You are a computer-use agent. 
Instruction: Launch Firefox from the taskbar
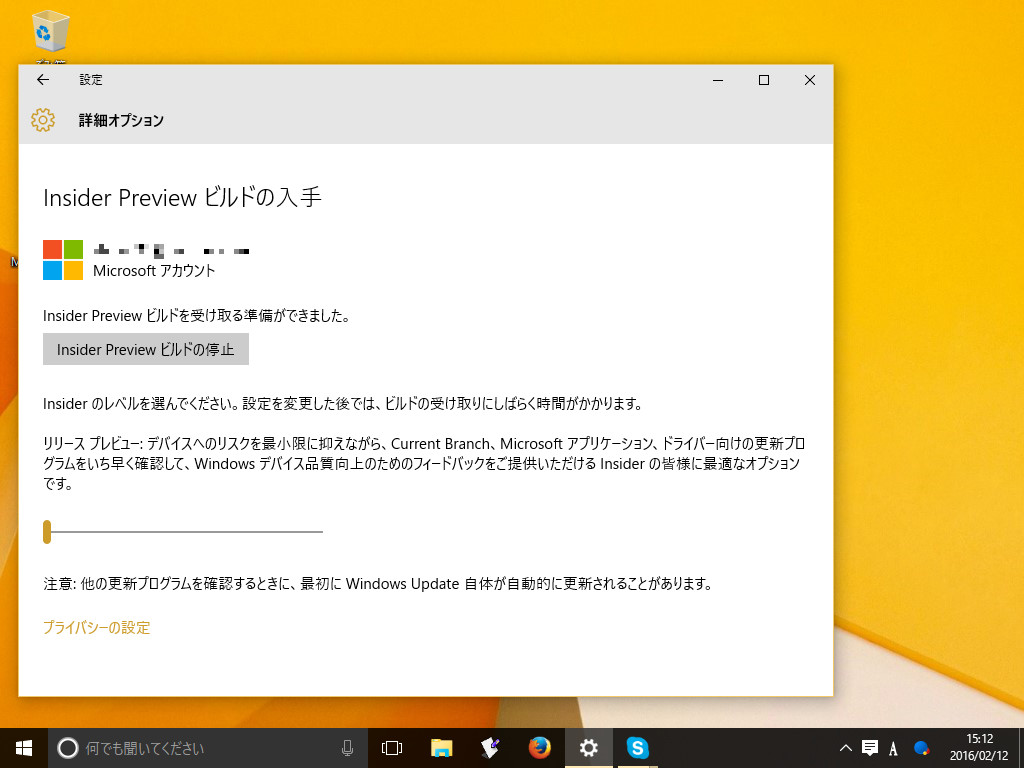(539, 747)
